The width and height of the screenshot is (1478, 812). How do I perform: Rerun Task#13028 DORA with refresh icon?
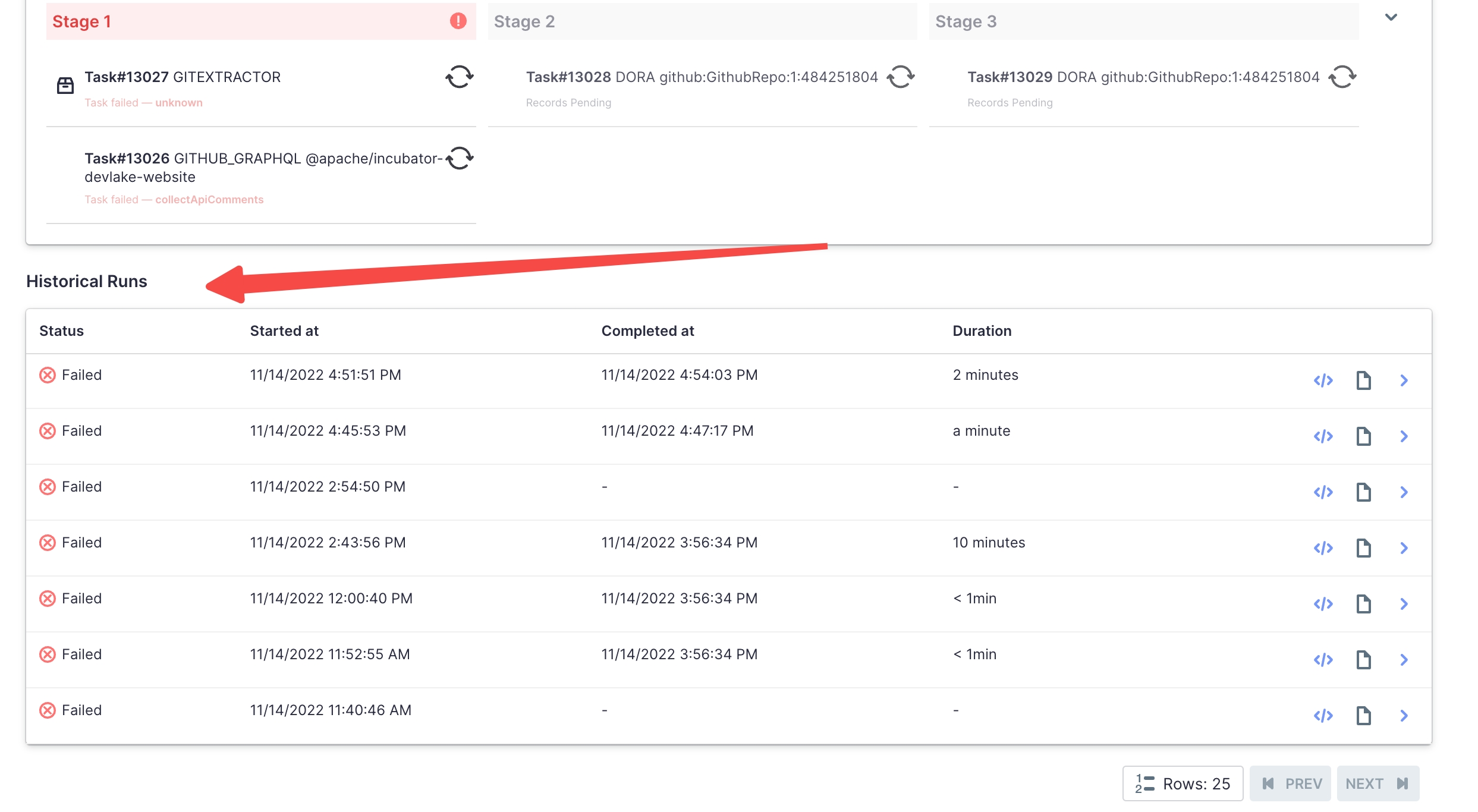pos(901,77)
